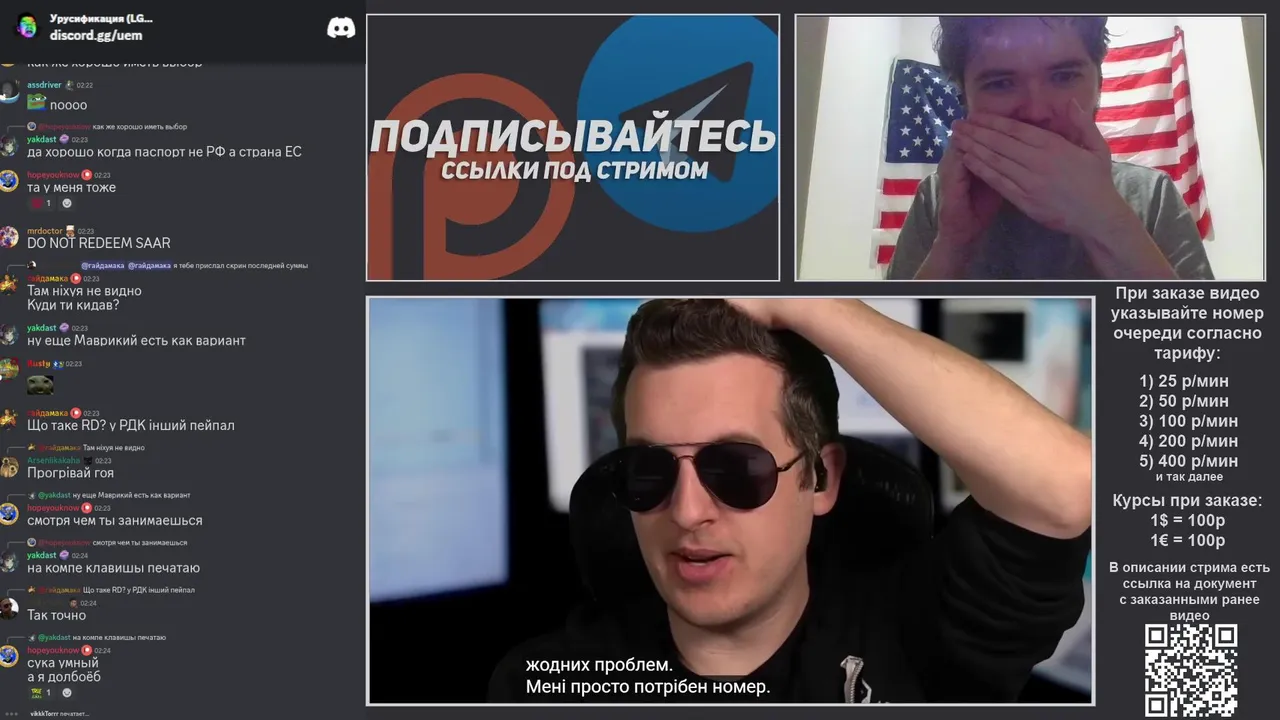
Task: Click hopeyouknow's avatar at 'смотря чем ты занимаешься'
Action: 9,514
